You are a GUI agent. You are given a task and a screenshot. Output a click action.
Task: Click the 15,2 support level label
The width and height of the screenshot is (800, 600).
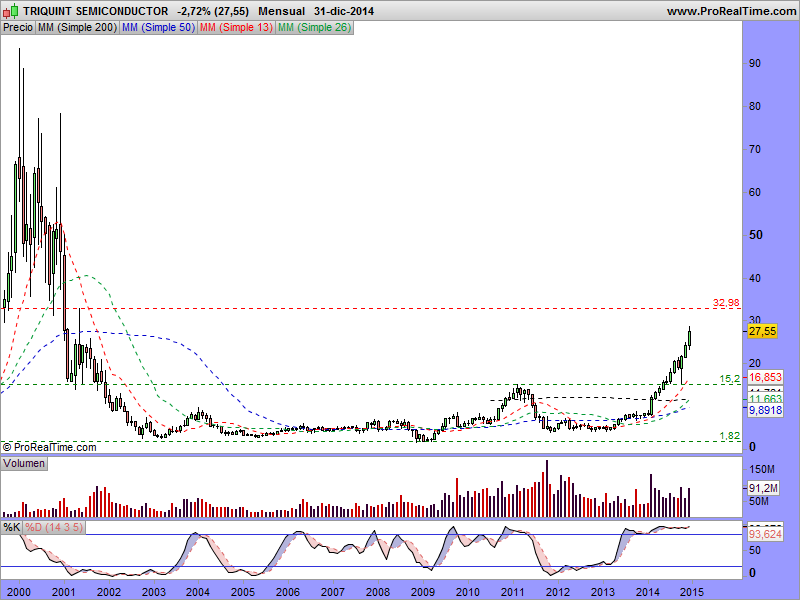click(730, 379)
